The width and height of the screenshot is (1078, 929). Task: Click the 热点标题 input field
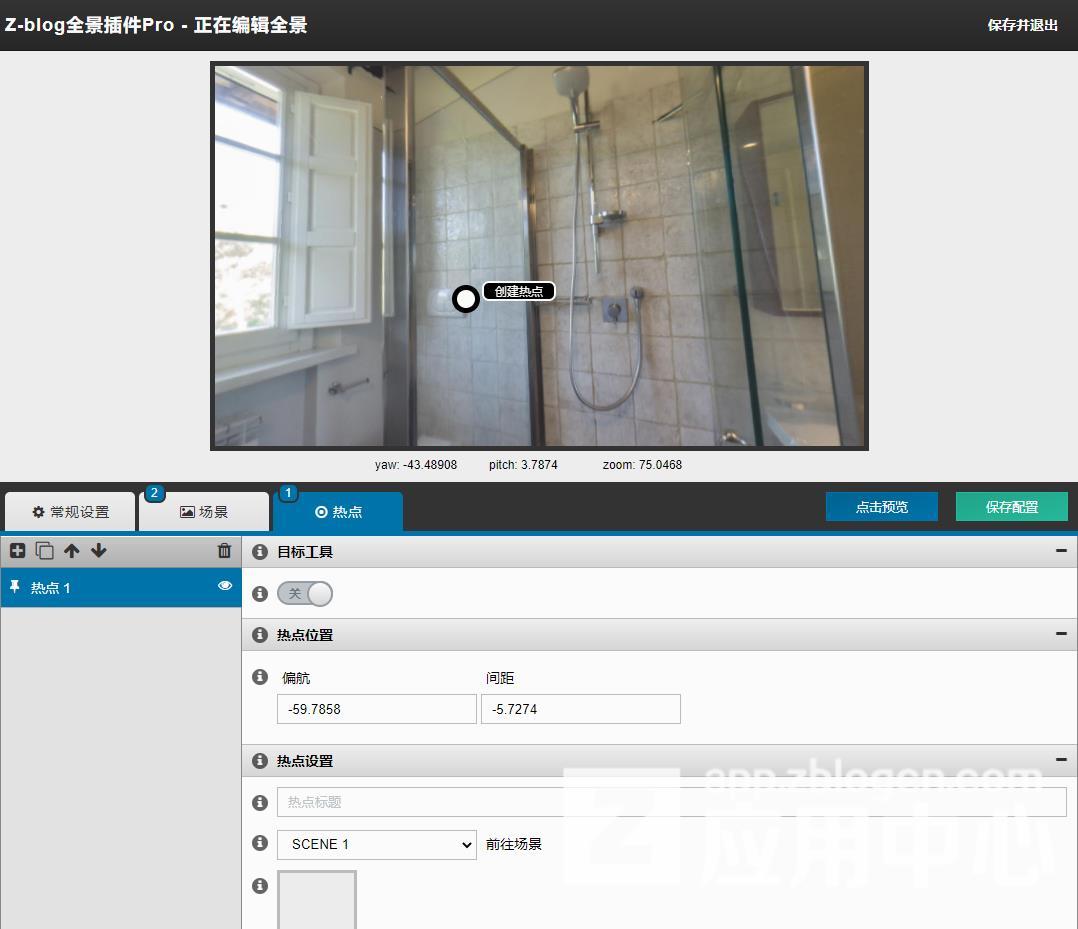(x=671, y=802)
